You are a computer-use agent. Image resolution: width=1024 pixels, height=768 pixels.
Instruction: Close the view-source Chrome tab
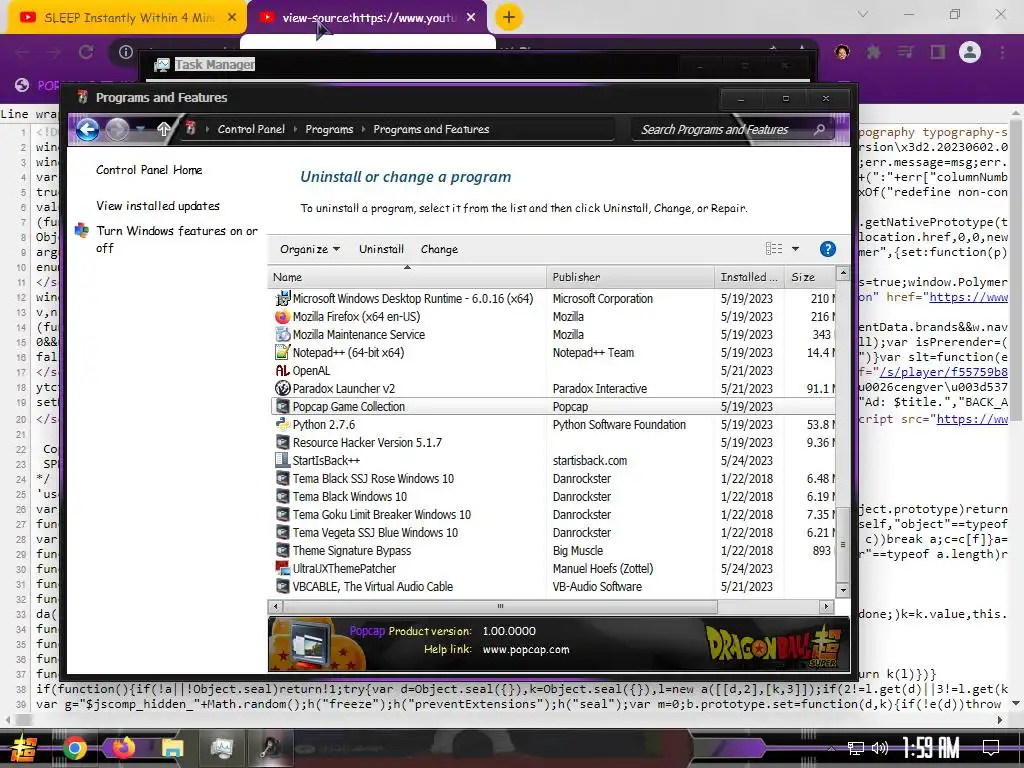(x=471, y=18)
